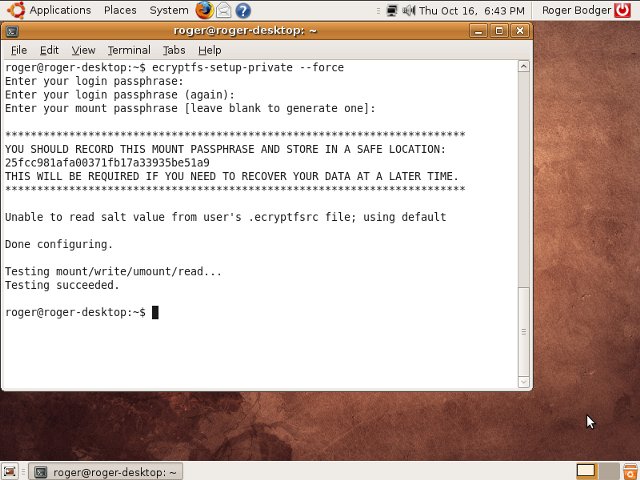This screenshot has width=640, height=480.
Task: Click the Ubuntu logo icon
Action: 16,10
